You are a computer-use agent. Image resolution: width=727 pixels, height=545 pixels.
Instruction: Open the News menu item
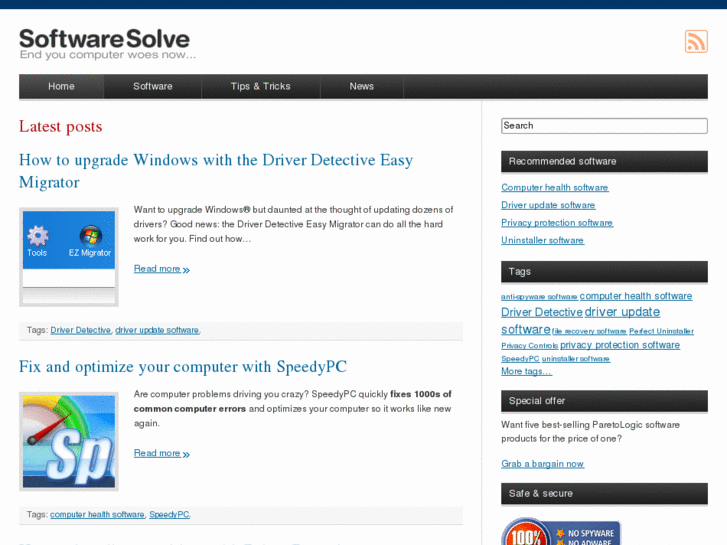[x=362, y=86]
